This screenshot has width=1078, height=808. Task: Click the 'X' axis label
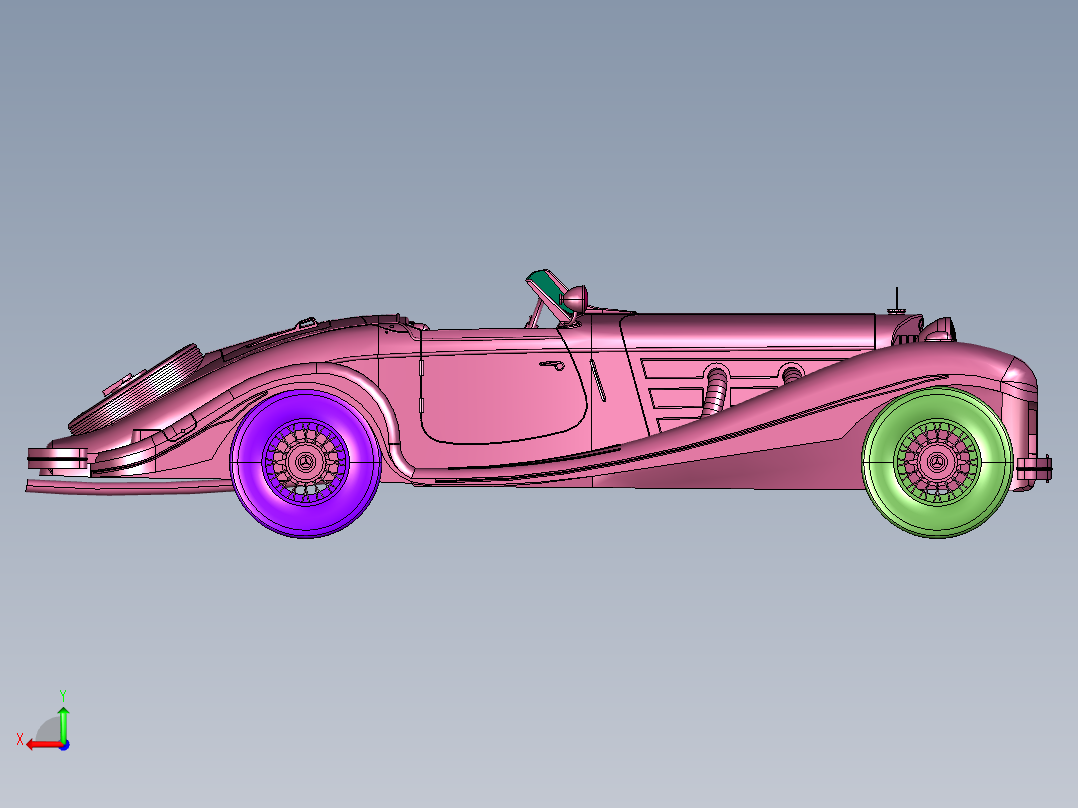click(x=20, y=740)
